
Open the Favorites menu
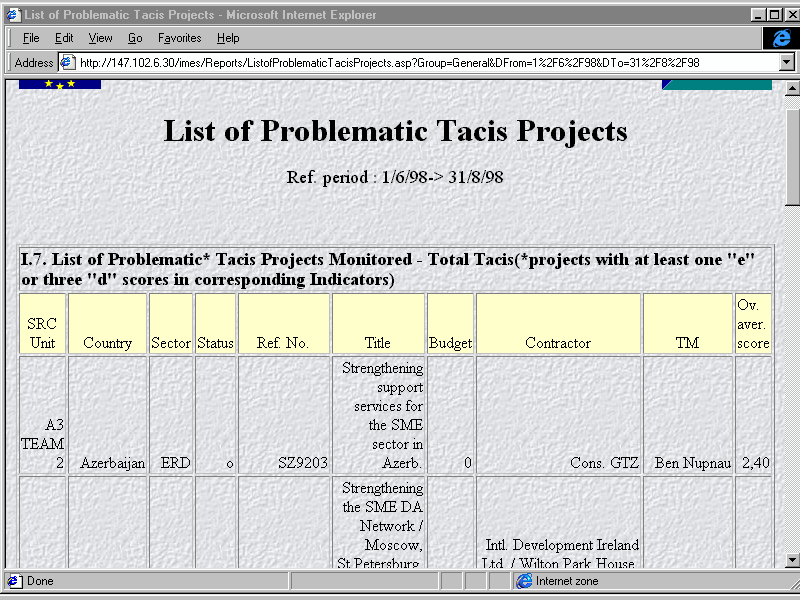click(179, 38)
